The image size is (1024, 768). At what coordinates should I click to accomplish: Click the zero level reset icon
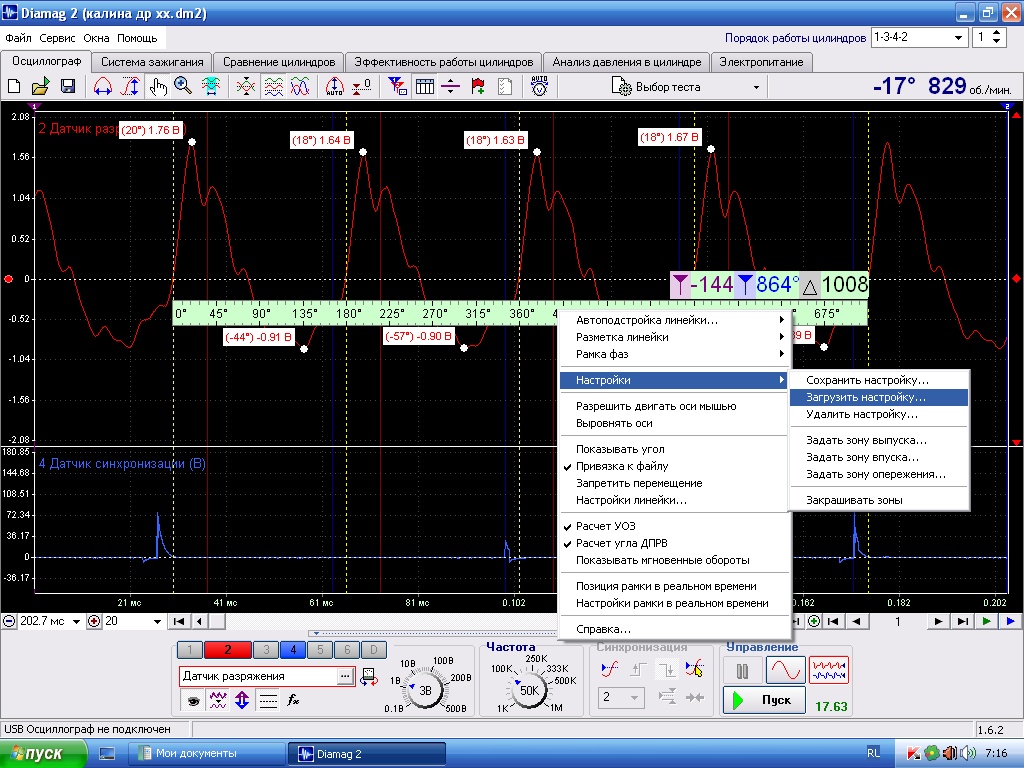pos(361,86)
